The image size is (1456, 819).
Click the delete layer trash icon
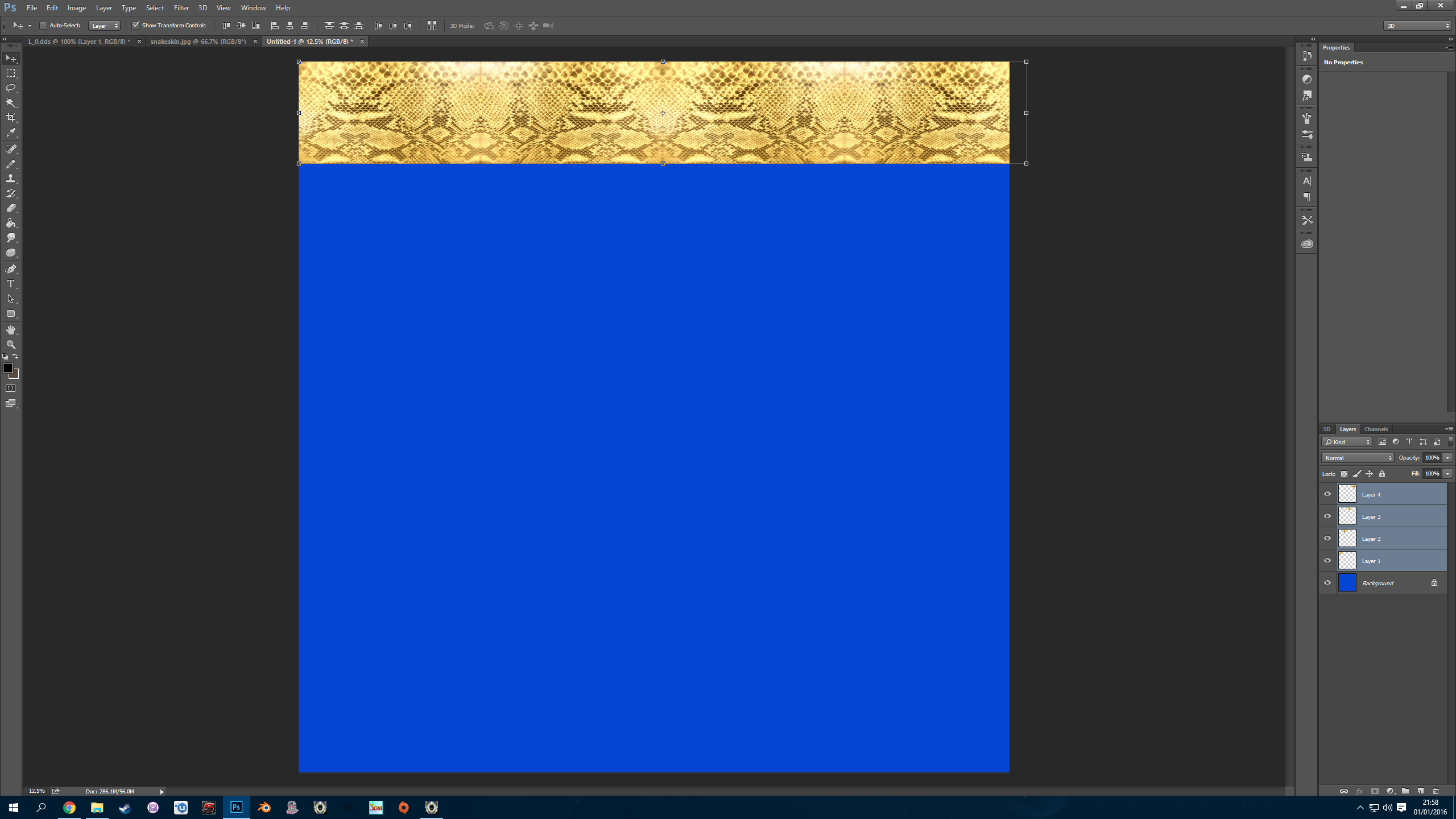tap(1436, 791)
